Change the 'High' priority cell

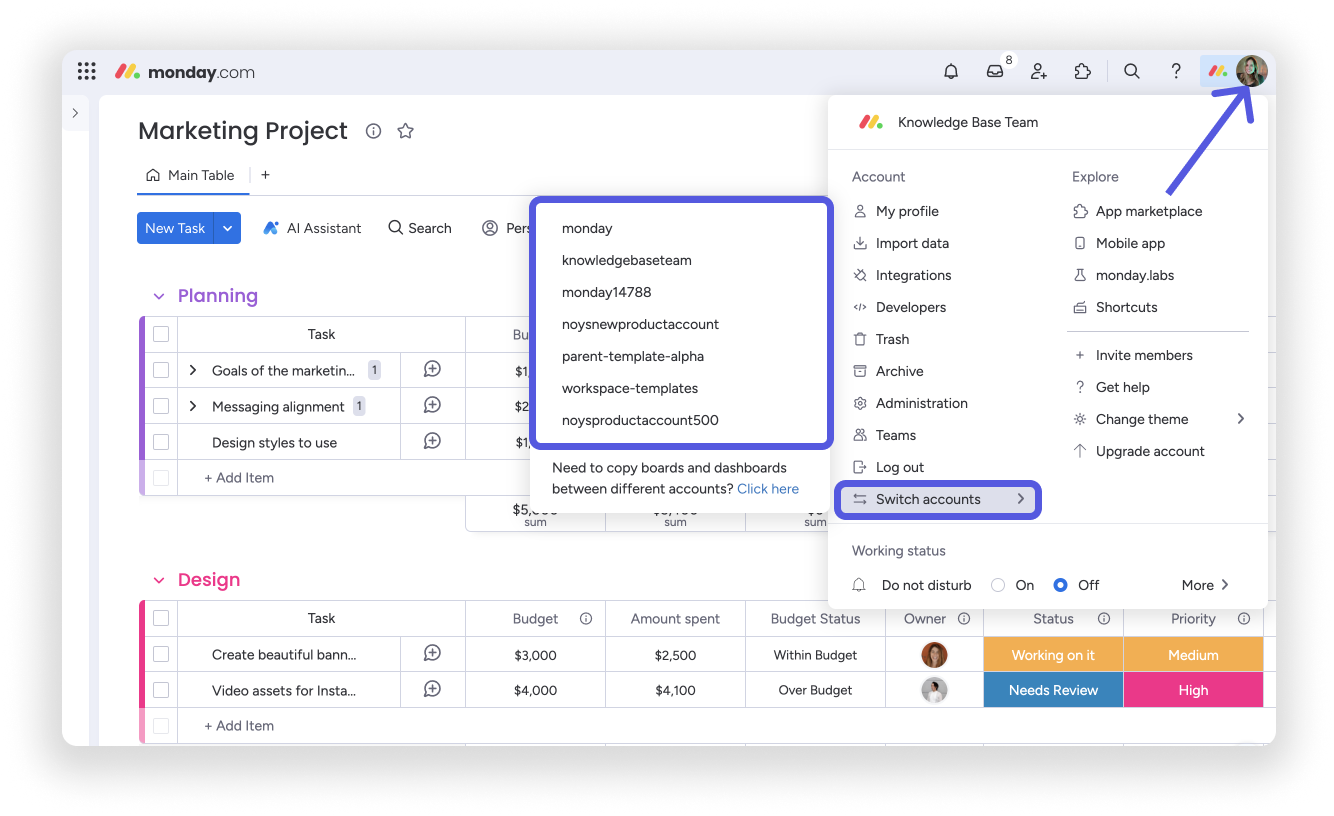1193,690
